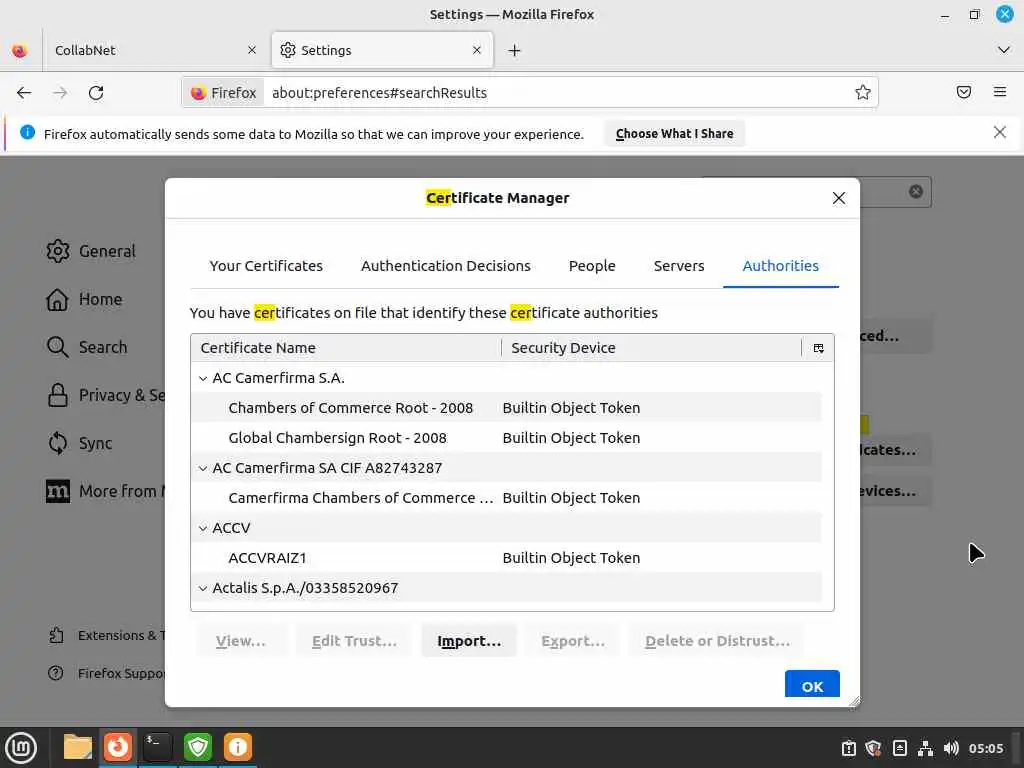Open Extensions & Themes link

(x=108, y=635)
